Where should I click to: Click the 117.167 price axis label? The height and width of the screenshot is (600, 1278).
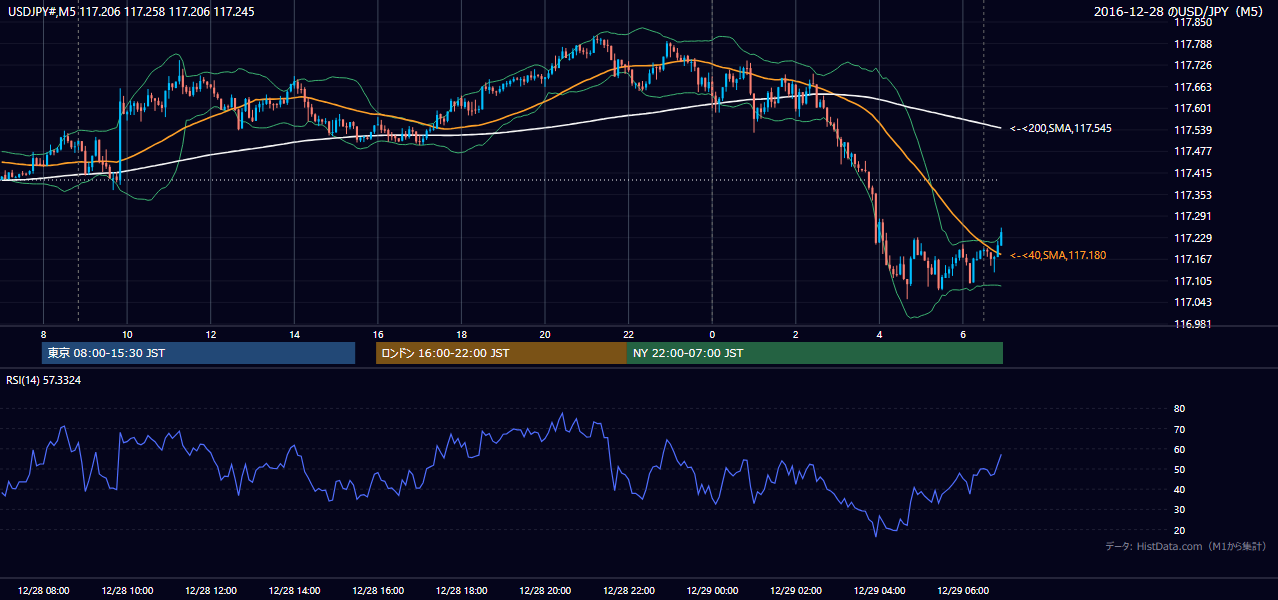tap(1194, 259)
